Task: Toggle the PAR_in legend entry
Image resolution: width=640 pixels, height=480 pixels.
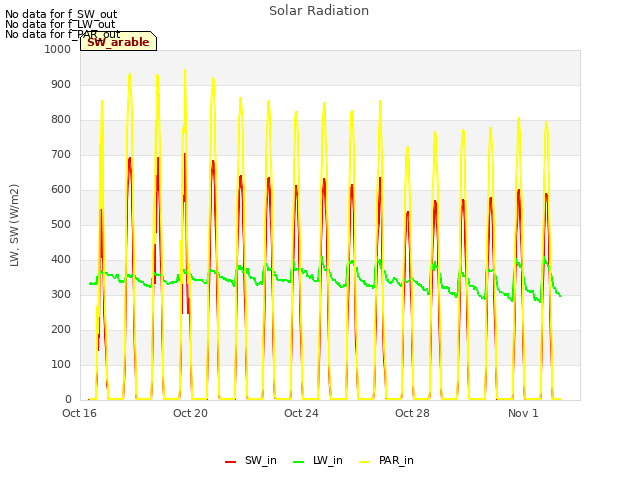Action: [386, 460]
